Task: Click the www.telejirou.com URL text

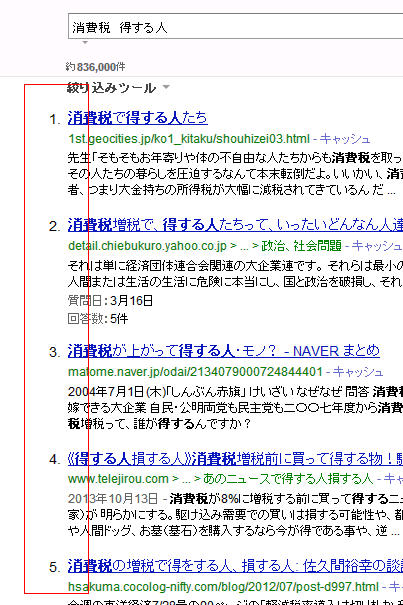Action: pyautogui.click(x=118, y=479)
